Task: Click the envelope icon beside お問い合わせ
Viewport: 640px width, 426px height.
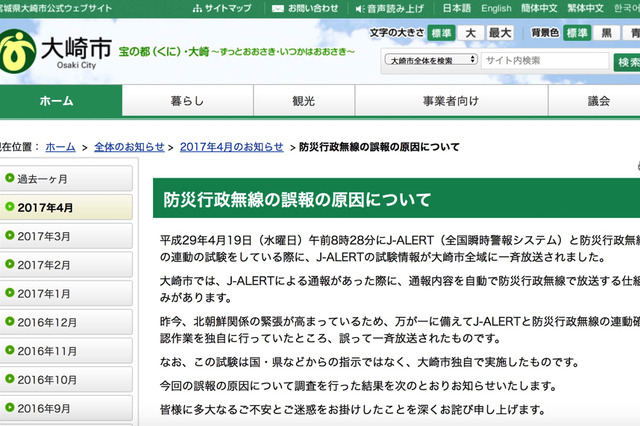Action: (278, 9)
